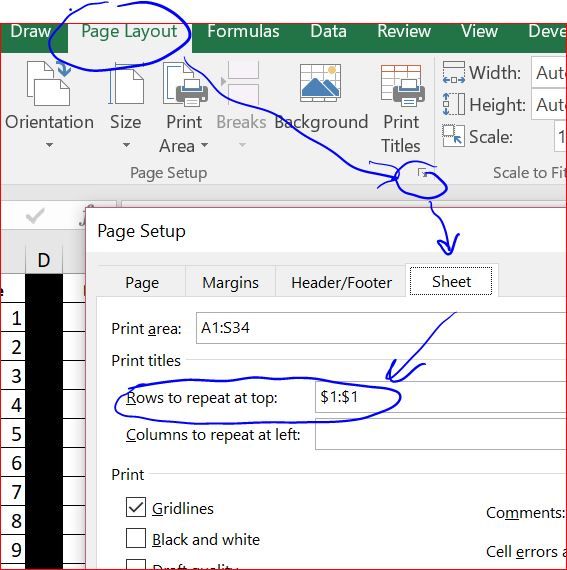This screenshot has height=570, width=567.
Task: Click the Page Setup dialog launcher
Action: coord(422,173)
